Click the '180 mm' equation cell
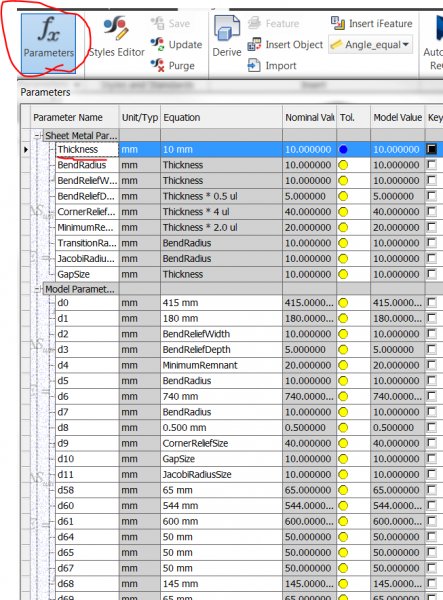This screenshot has height=600, width=443. coord(222,318)
